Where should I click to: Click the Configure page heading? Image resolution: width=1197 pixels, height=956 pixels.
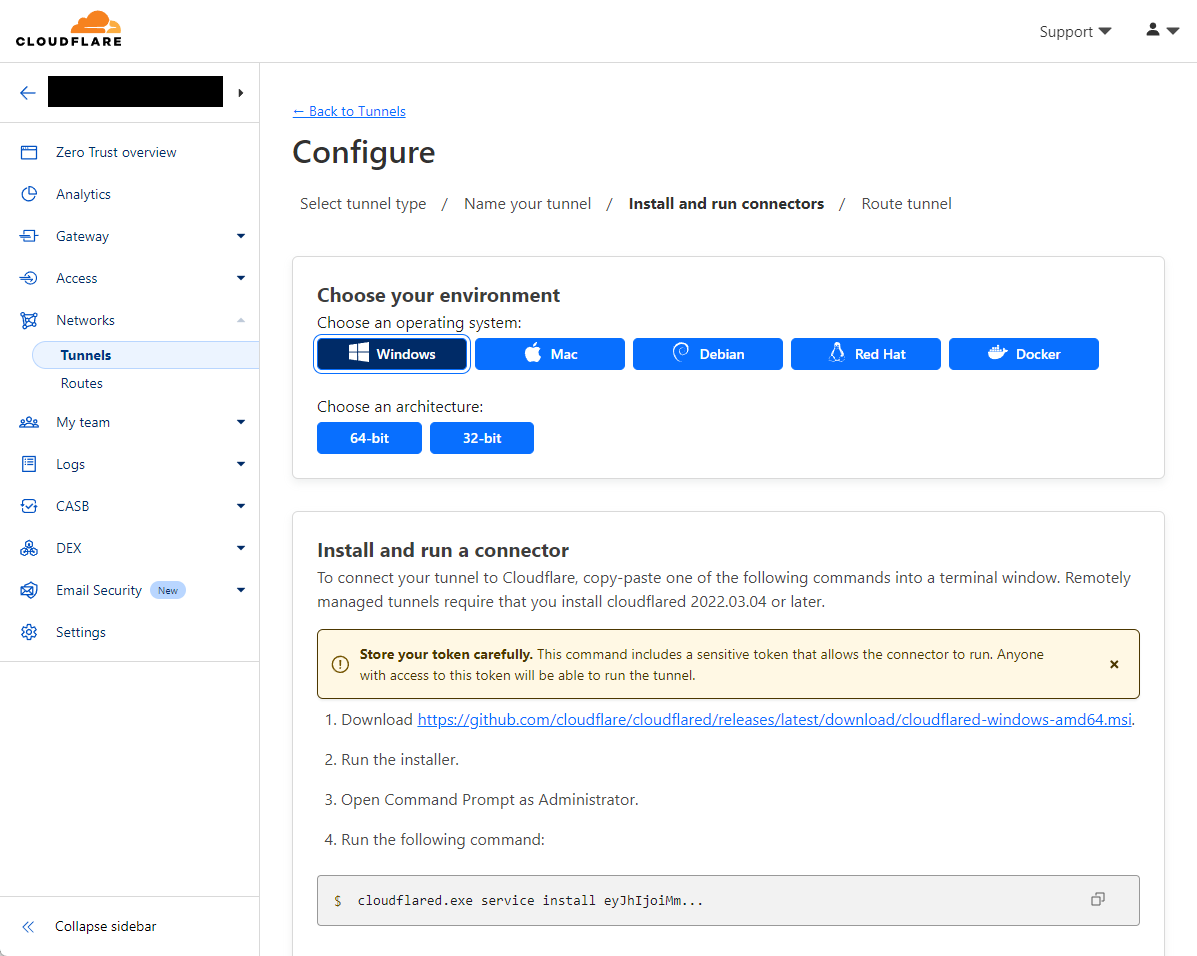coord(363,152)
